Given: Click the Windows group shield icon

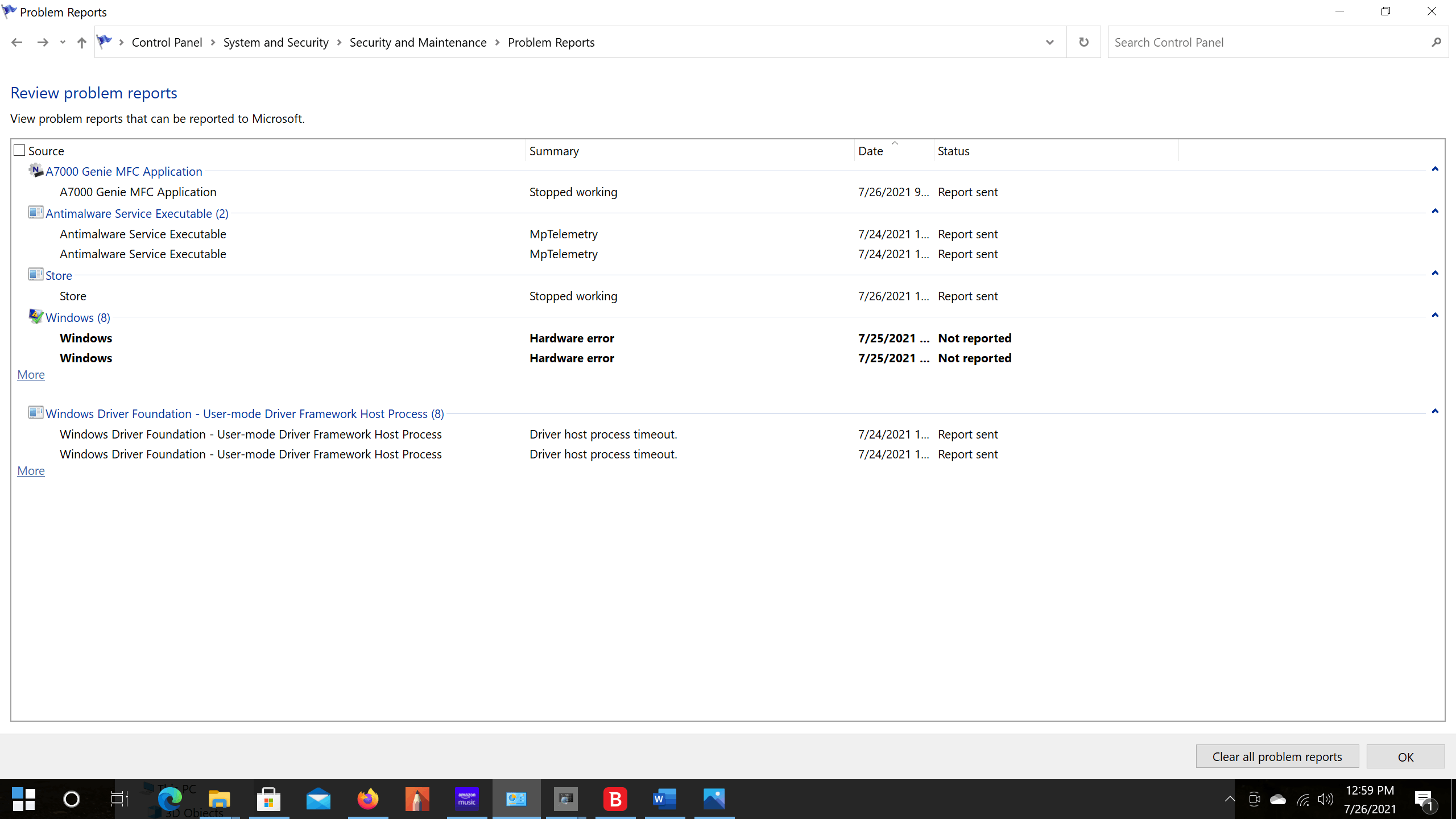Looking at the screenshot, I should point(36,317).
